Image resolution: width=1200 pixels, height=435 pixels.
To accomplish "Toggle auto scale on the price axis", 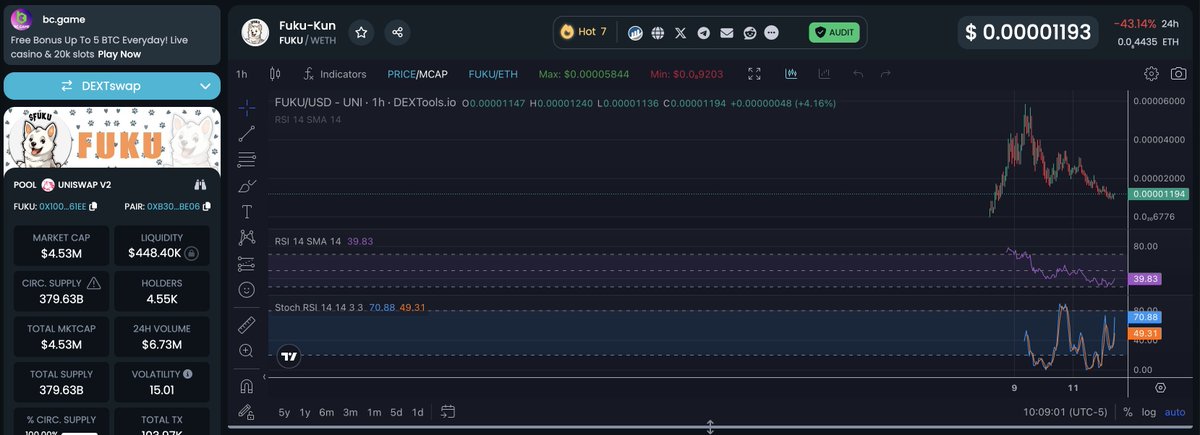I will point(1176,412).
